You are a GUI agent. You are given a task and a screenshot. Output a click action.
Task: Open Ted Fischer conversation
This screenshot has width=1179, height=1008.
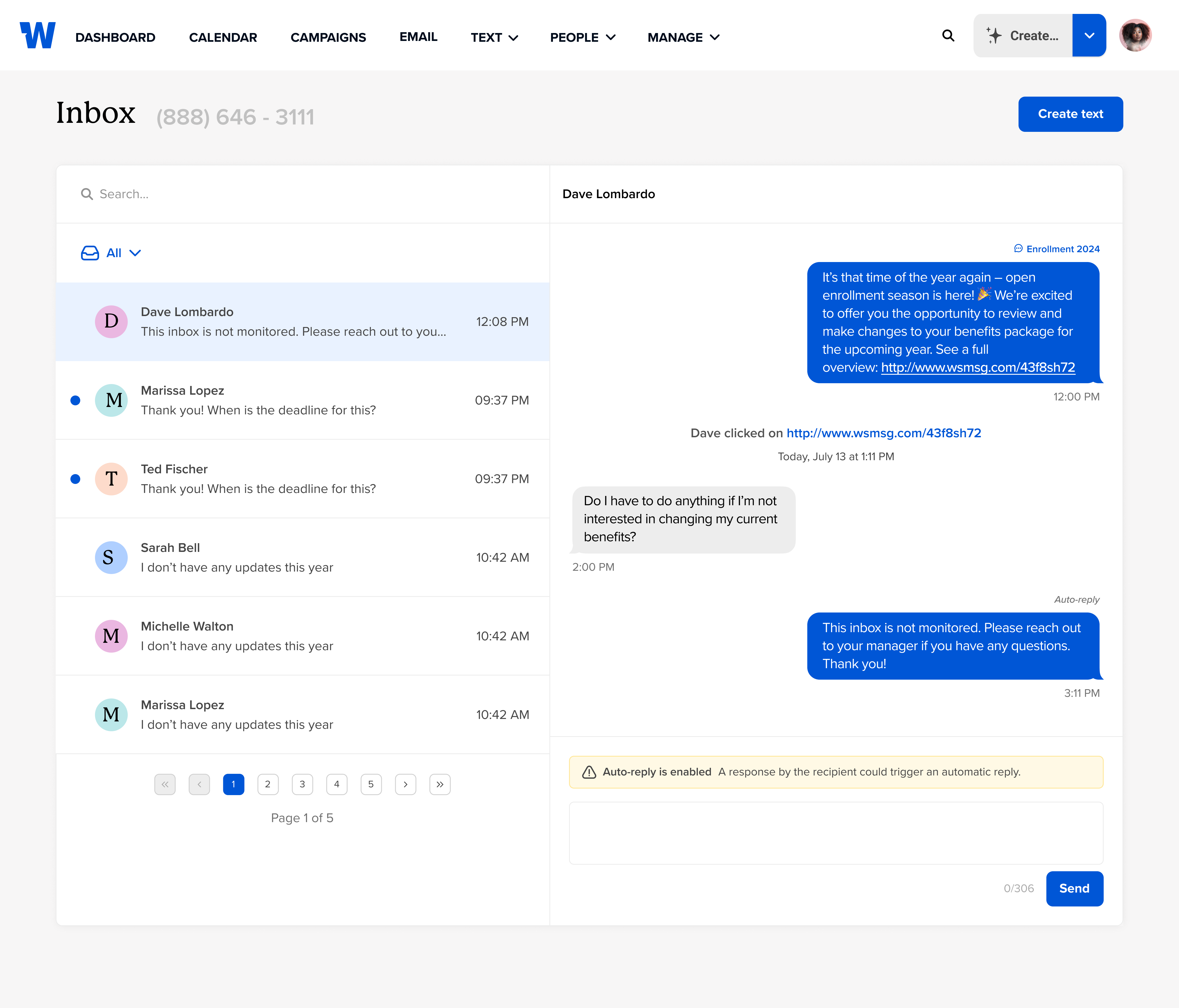click(x=303, y=479)
